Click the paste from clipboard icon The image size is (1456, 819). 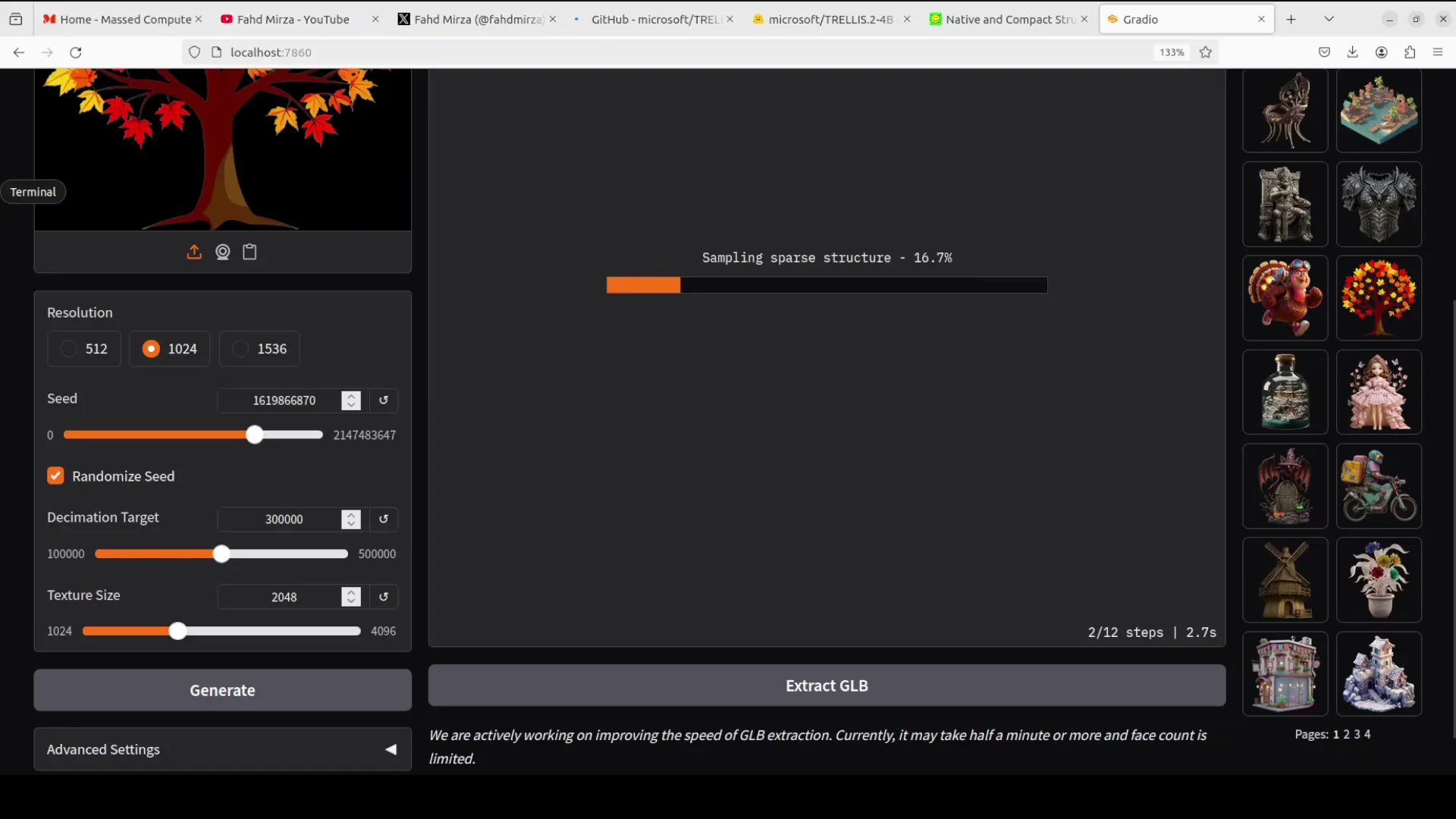[x=249, y=252]
